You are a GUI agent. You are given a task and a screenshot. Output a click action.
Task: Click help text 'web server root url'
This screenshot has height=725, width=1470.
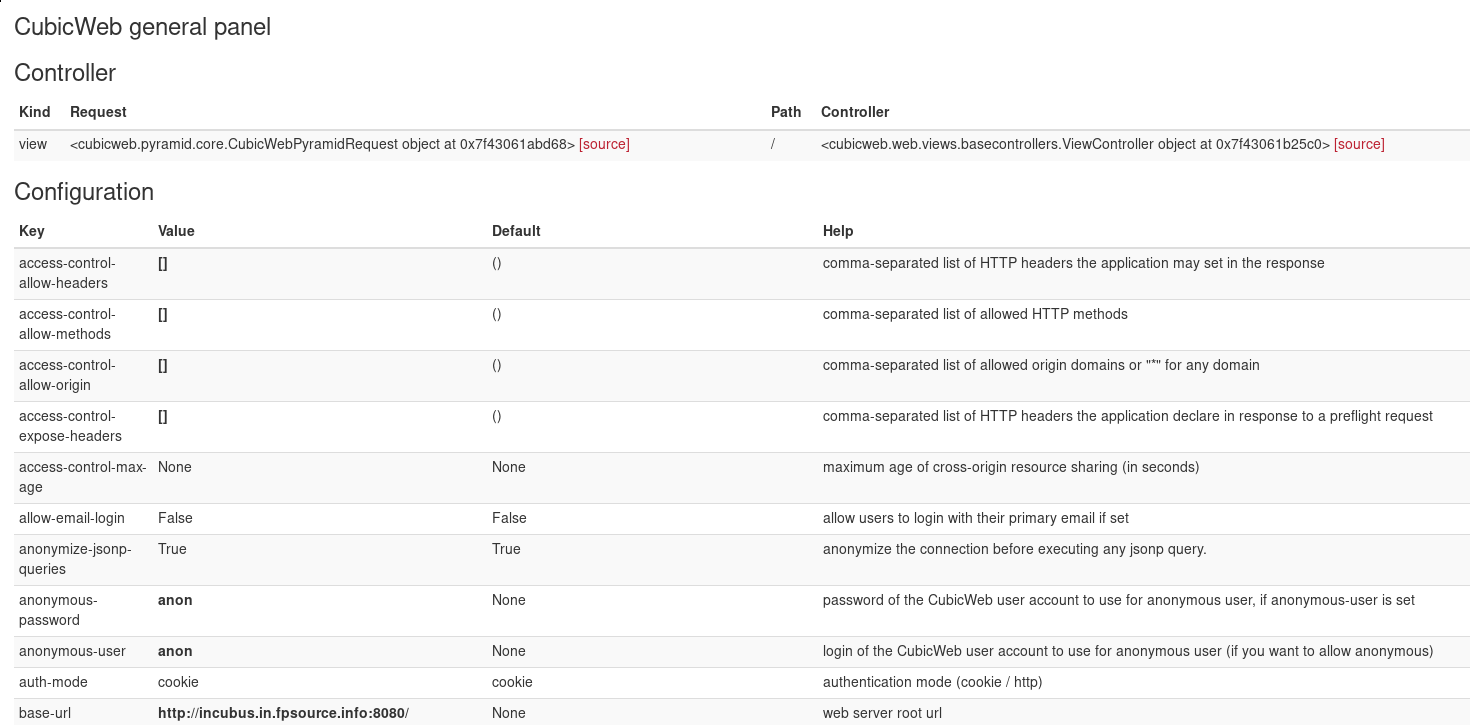[882, 713]
